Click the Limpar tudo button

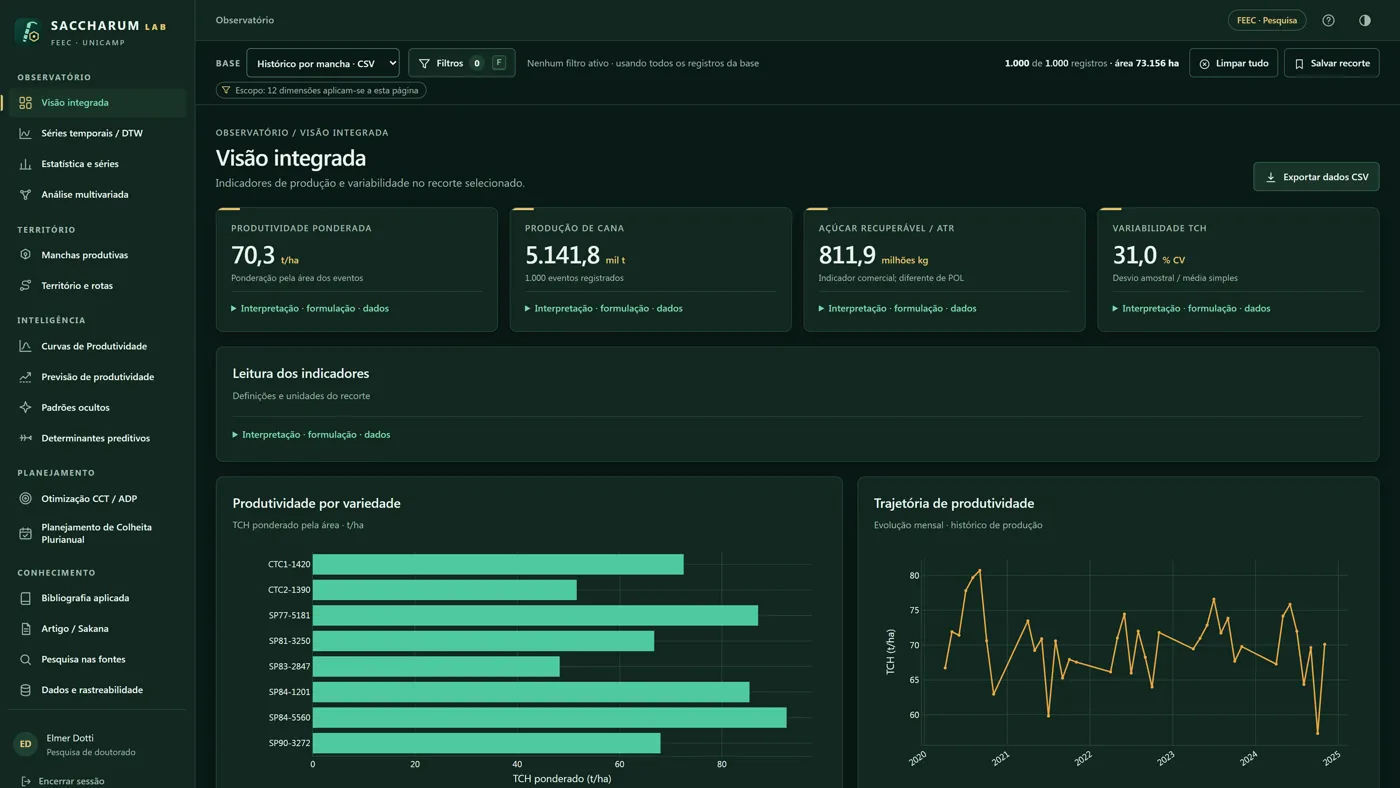1233,63
